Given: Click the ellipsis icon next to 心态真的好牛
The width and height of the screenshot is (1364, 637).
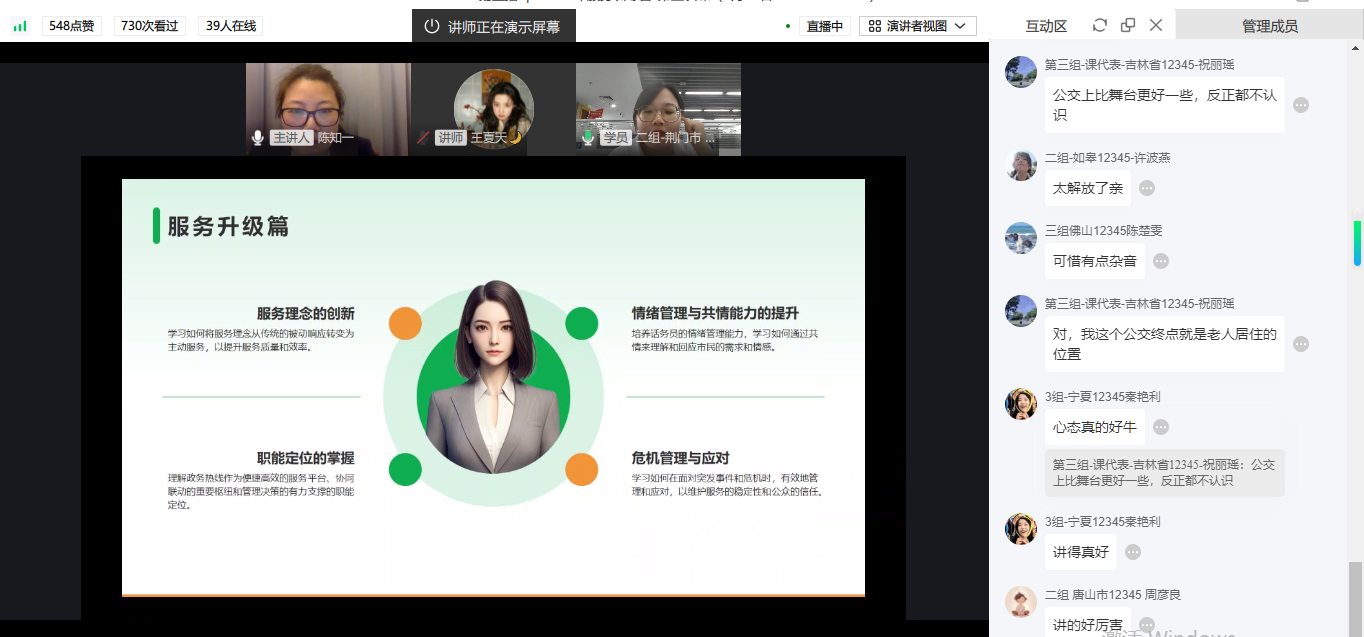Looking at the screenshot, I should [x=1161, y=427].
